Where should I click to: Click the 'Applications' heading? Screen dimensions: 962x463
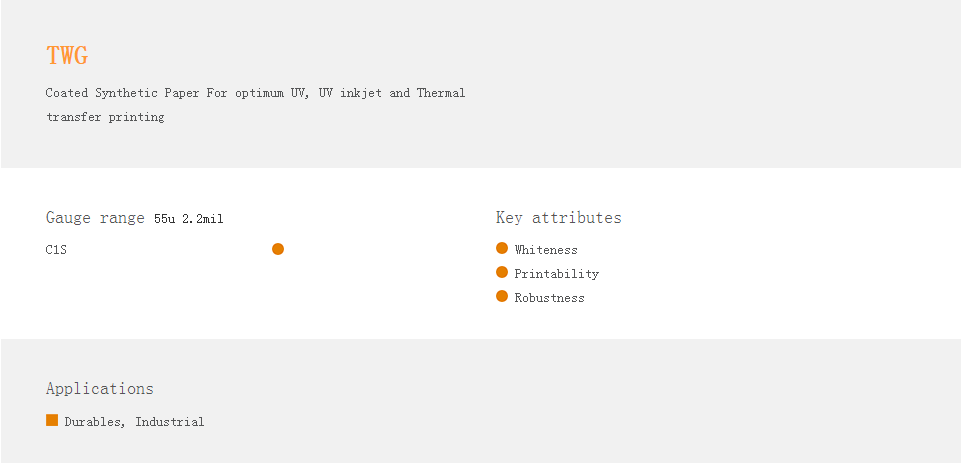click(100, 389)
